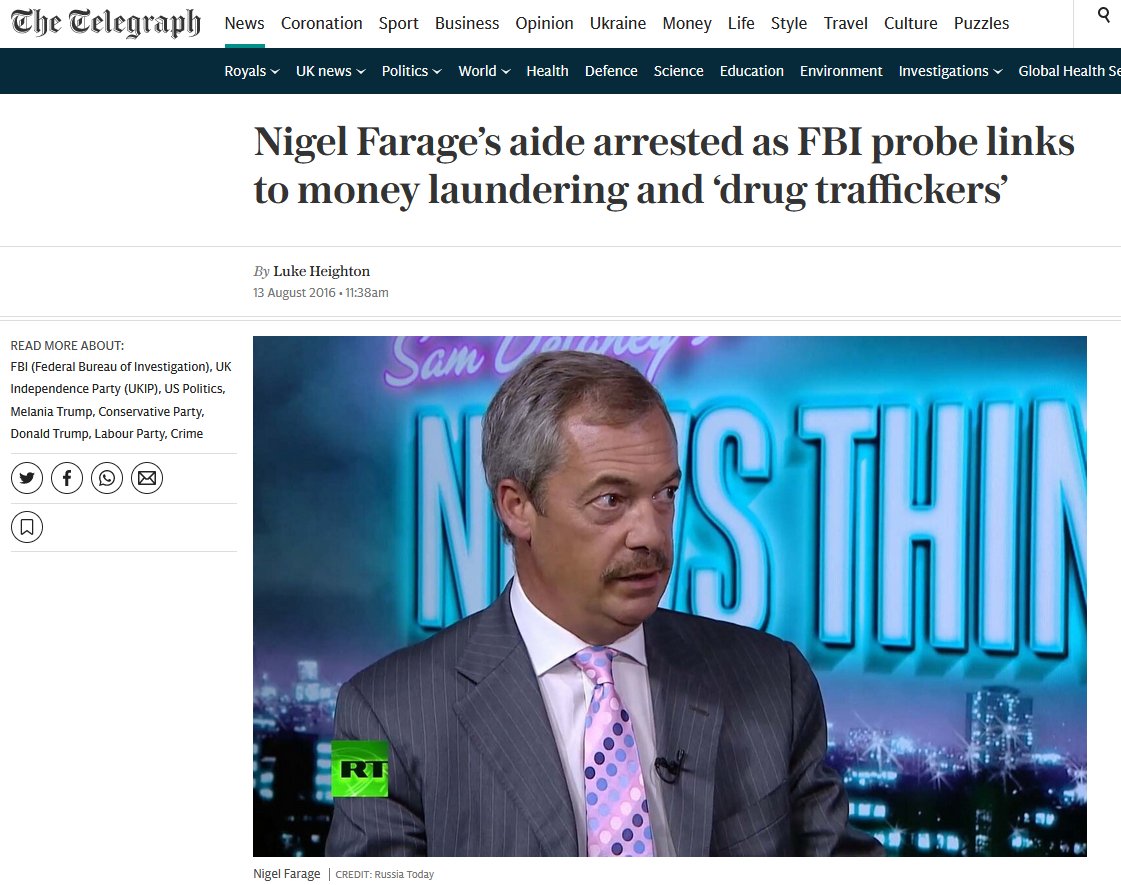The height and width of the screenshot is (885, 1121).
Task: Open the Puzzles section
Action: click(981, 24)
